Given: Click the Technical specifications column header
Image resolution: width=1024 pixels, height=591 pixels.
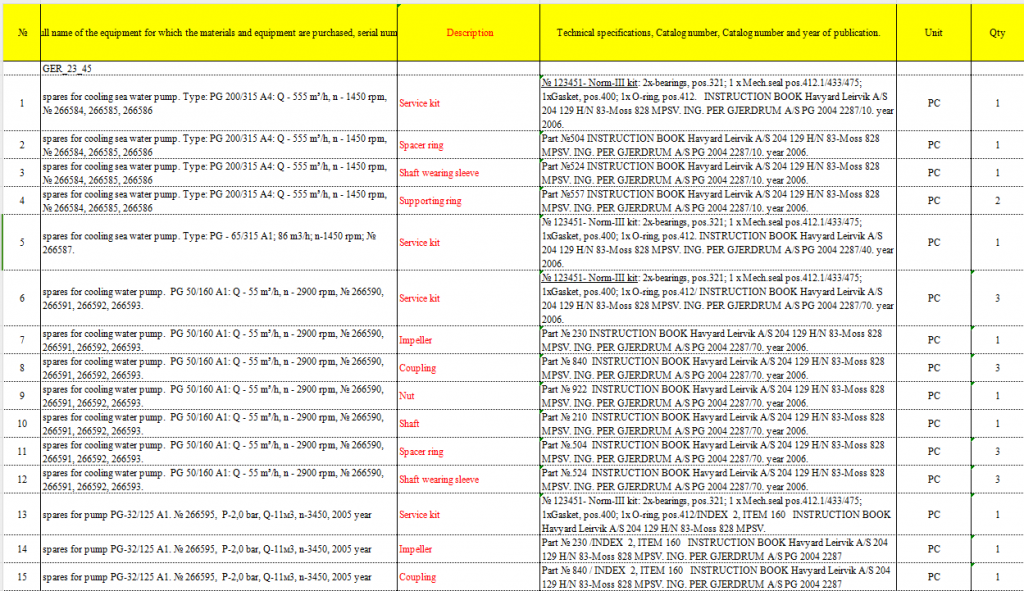Looking at the screenshot, I should point(717,33).
